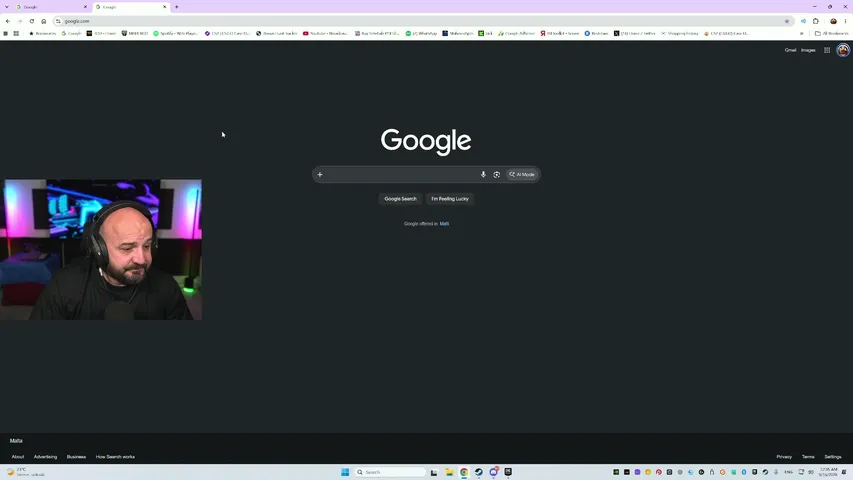Open the Business footer link
The image size is (853, 480).
coord(76,457)
